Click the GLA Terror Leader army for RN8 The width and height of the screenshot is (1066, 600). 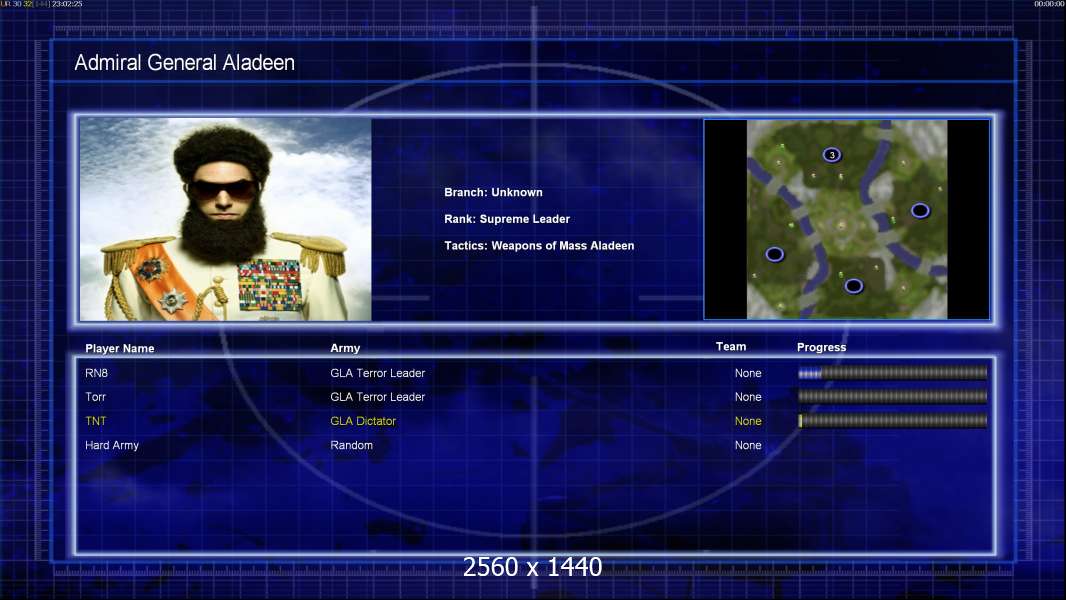[x=377, y=373]
